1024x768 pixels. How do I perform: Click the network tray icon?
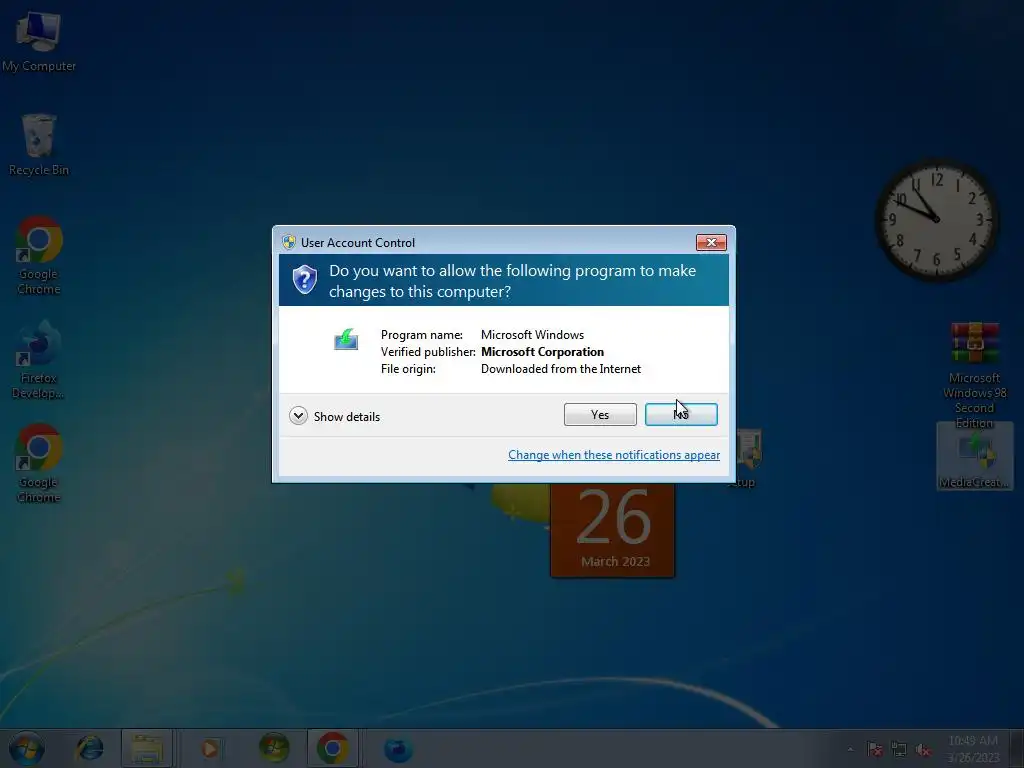click(899, 750)
